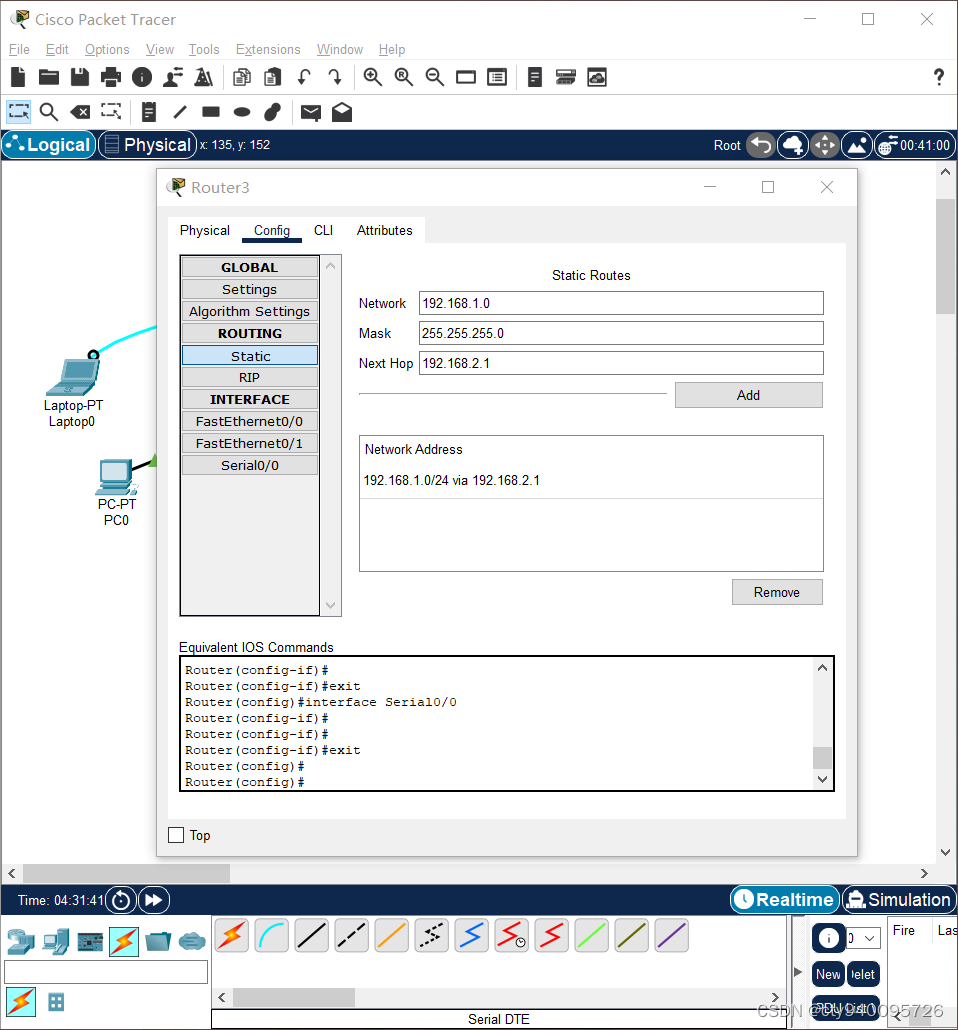Click the Undo arrow icon

[x=304, y=78]
